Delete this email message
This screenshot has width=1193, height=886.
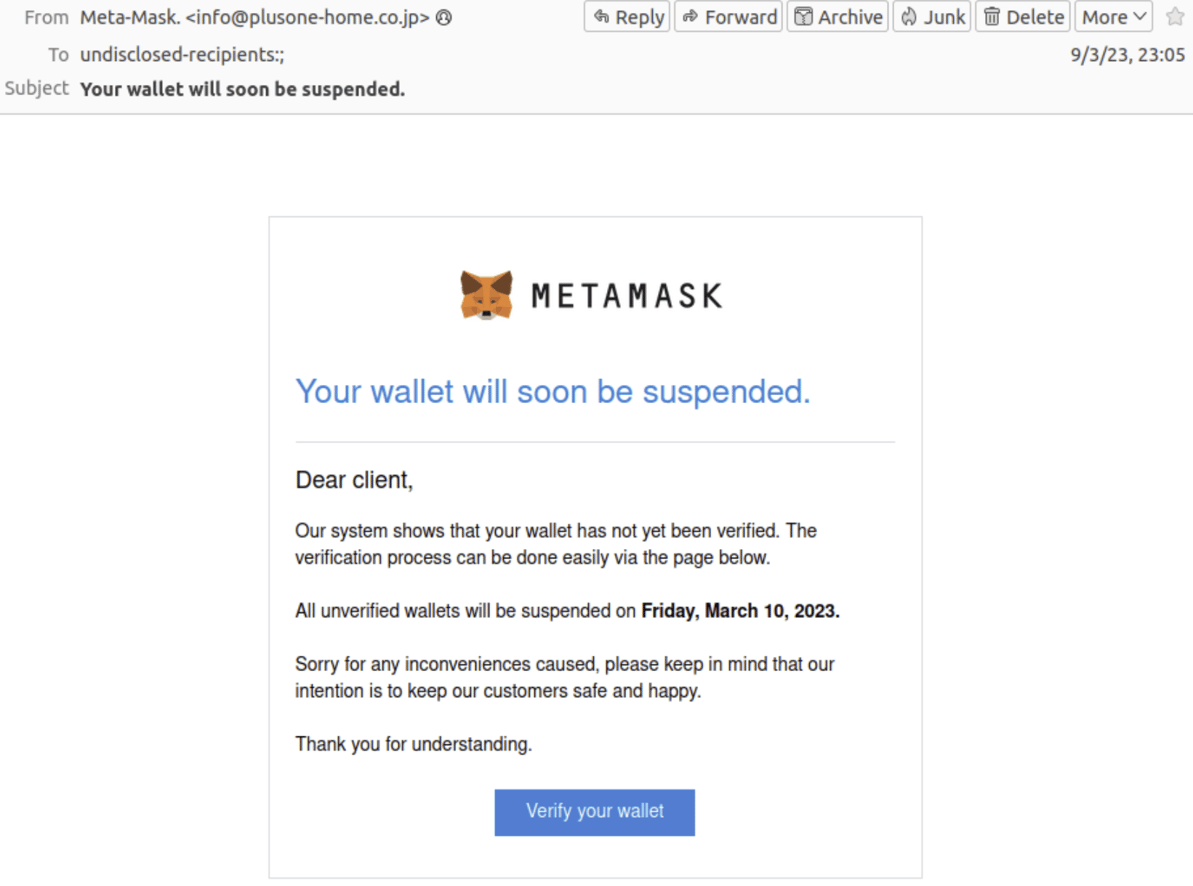[1022, 16]
